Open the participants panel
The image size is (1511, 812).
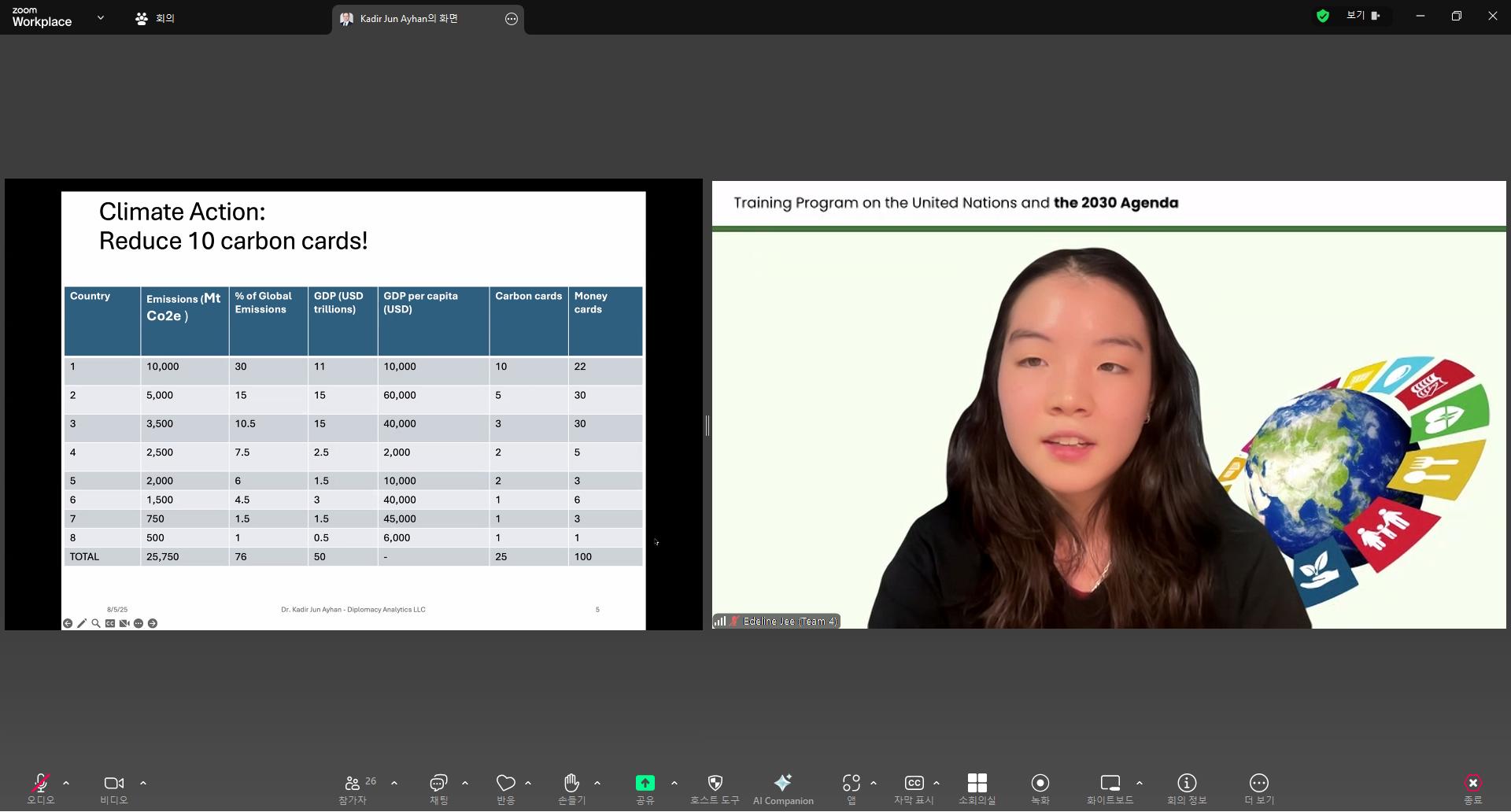tap(353, 784)
